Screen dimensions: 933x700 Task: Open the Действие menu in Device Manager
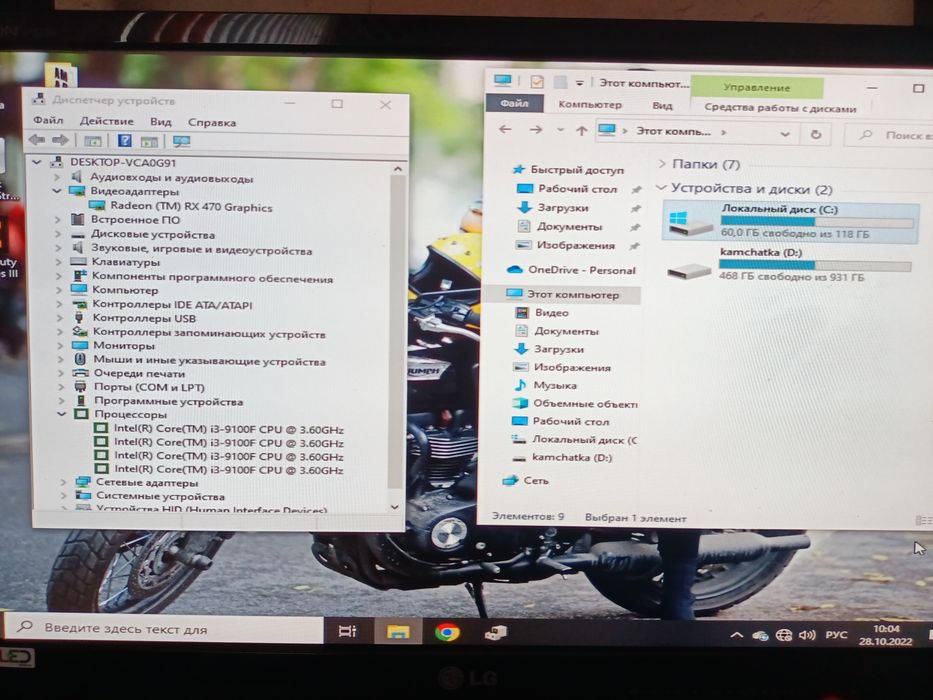(107, 121)
